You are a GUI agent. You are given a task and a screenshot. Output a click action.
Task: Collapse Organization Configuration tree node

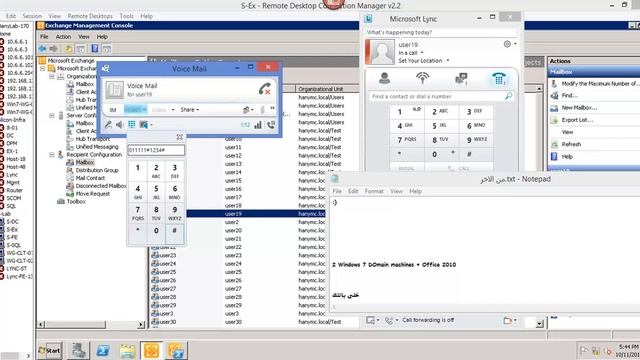tap(52, 76)
